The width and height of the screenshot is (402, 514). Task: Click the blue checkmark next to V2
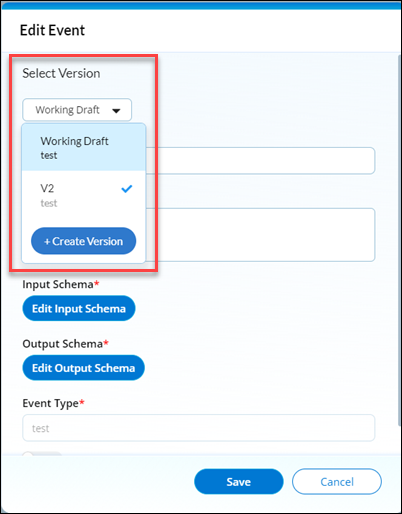(127, 189)
